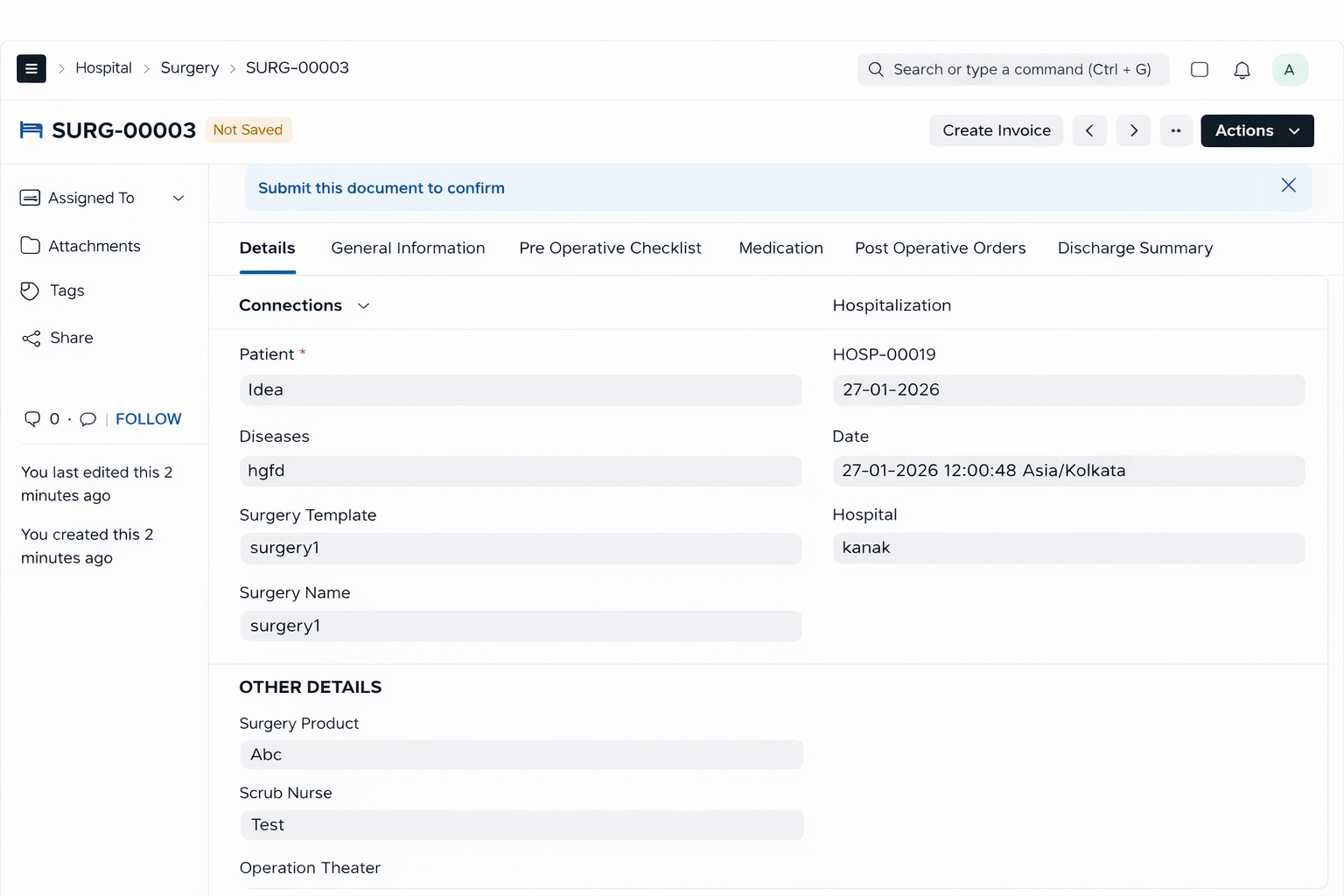Open the Post Operative Orders tab

[941, 248]
